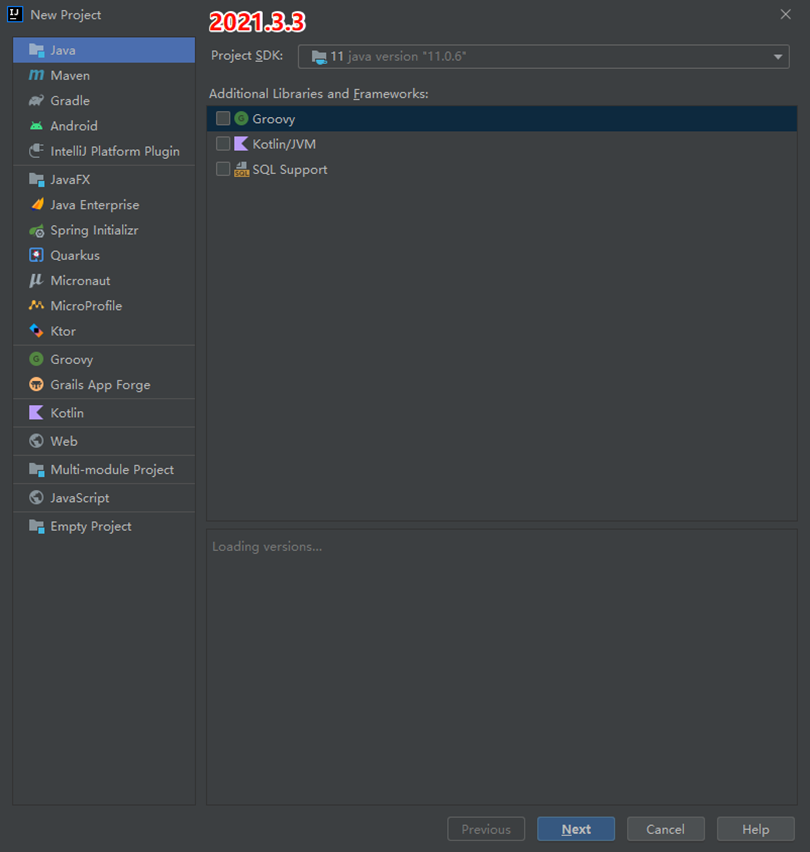This screenshot has height=852, width=810.
Task: Click 'Quarkus' text in sidebar
Action: click(x=75, y=255)
